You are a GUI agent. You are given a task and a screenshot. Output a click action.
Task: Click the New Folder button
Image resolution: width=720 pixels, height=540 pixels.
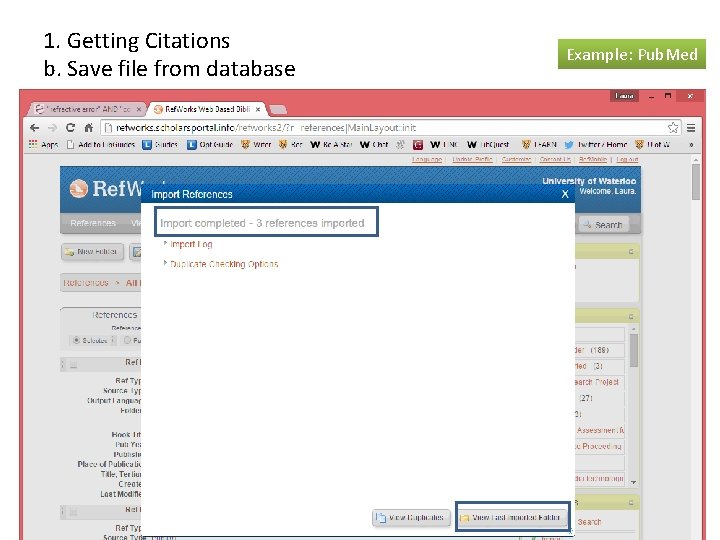(x=92, y=252)
